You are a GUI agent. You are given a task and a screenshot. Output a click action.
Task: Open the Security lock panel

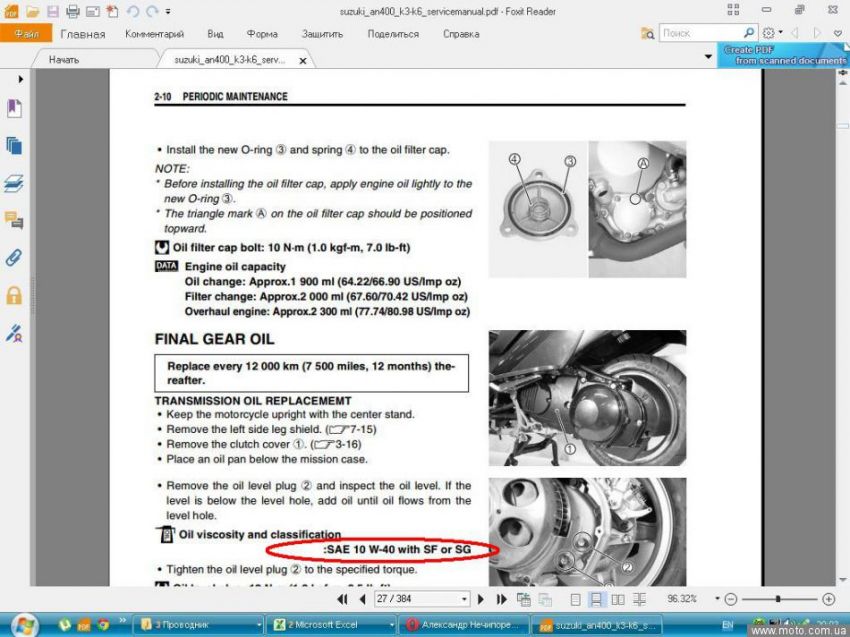coord(14,295)
